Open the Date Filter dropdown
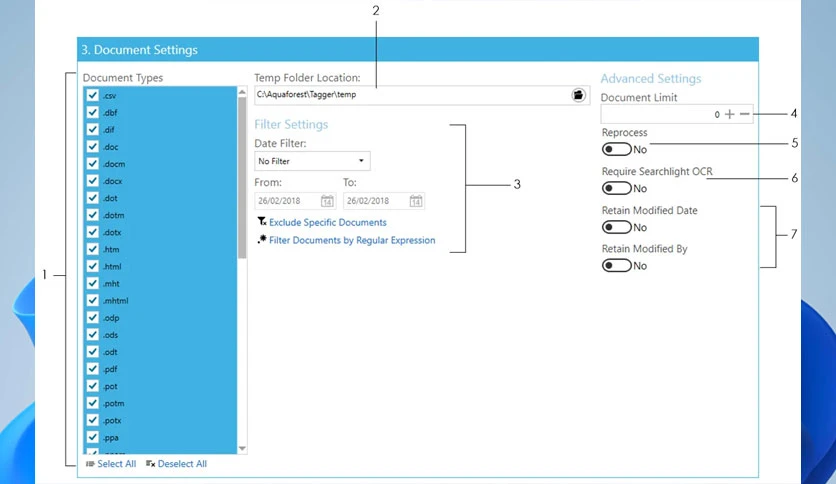Viewport: 836px width, 484px height. 312,161
